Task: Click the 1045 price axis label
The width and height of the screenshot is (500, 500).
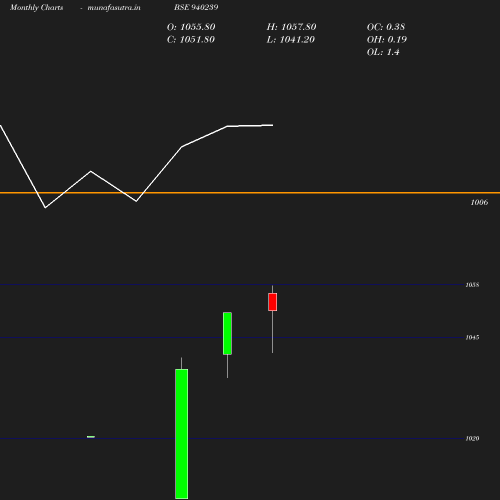Action: pyautogui.click(x=472, y=338)
